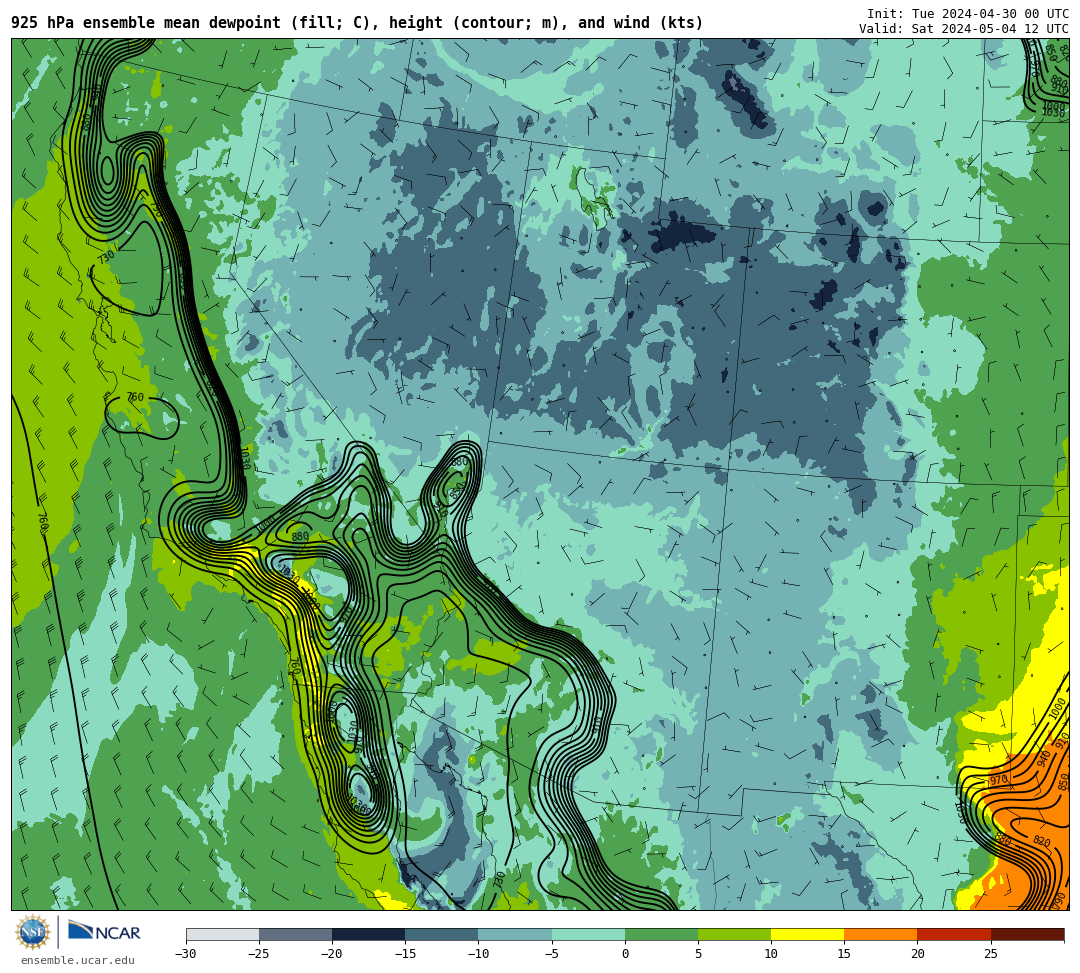
Task: Click the NCAR logo
Action: (105, 932)
